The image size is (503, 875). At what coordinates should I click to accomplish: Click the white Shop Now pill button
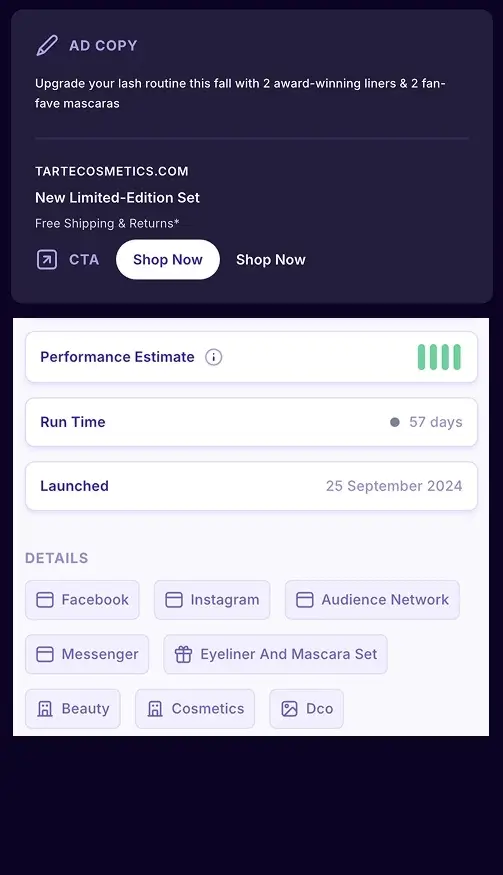(x=167, y=259)
